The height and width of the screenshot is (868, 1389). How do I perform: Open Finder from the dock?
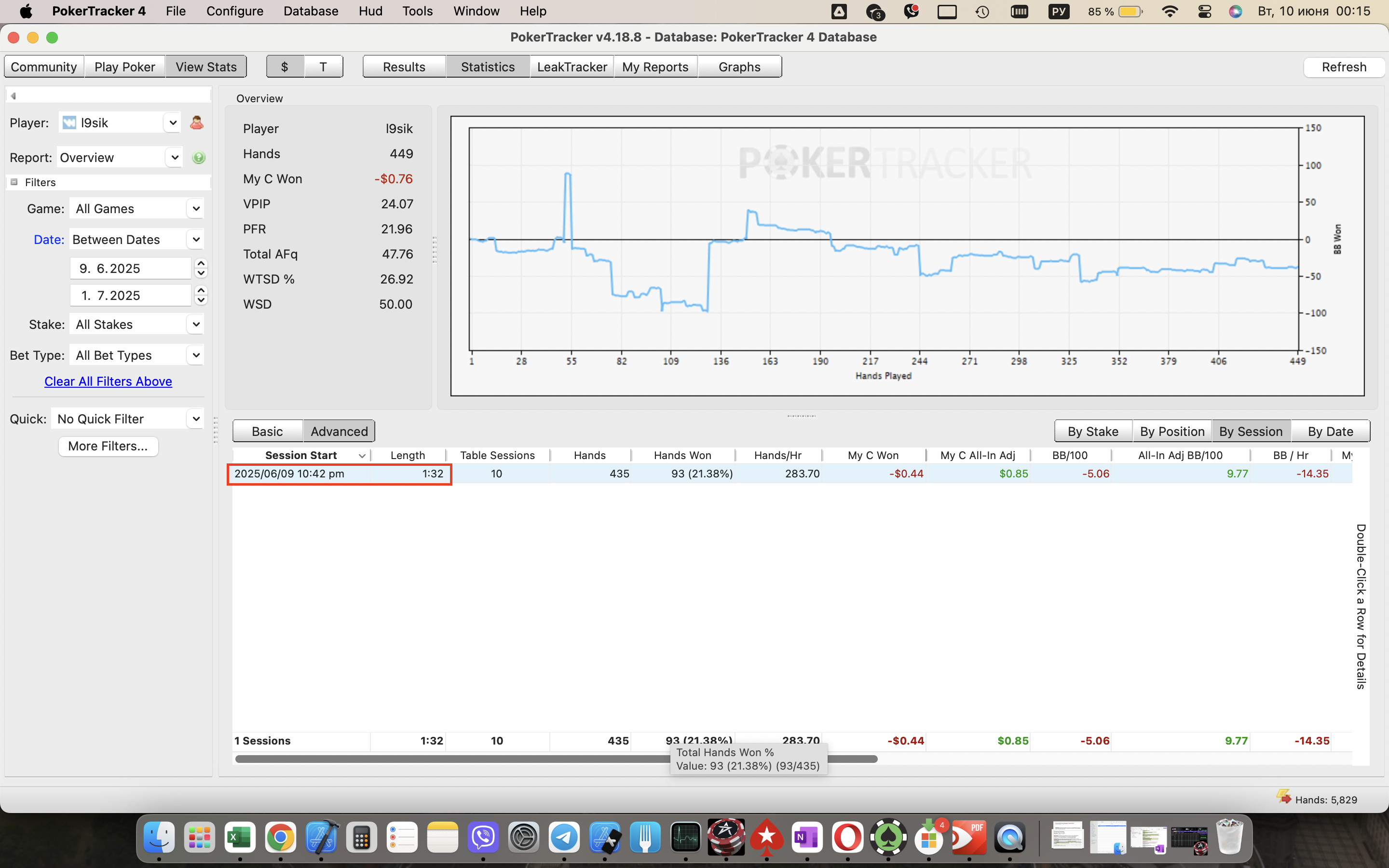point(159,838)
